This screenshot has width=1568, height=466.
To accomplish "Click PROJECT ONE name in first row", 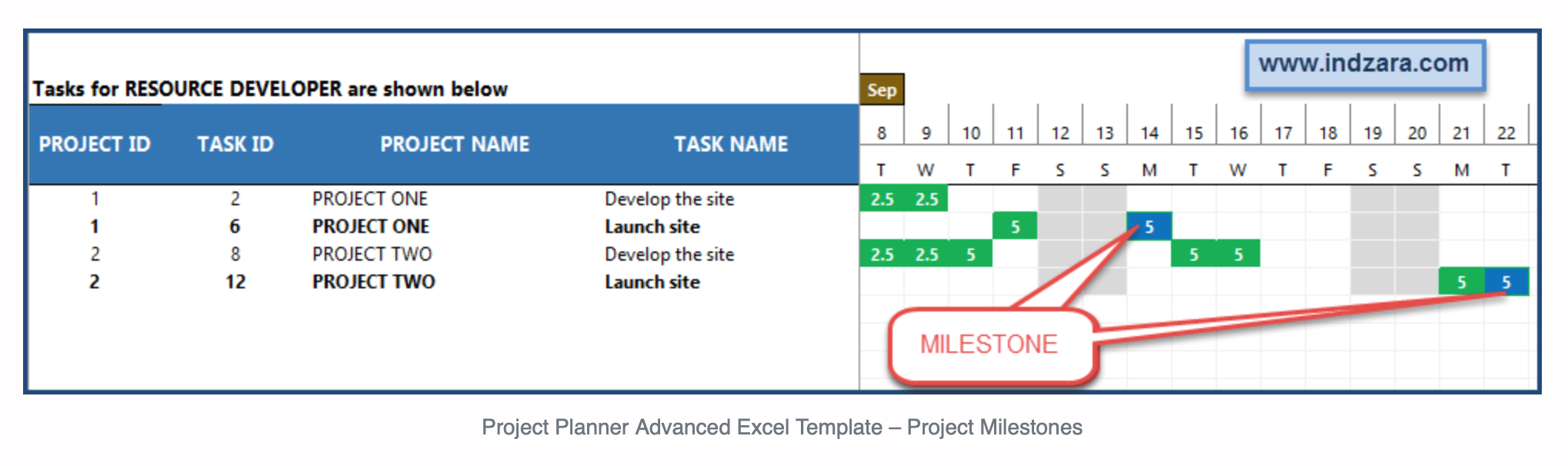I will tap(370, 199).
